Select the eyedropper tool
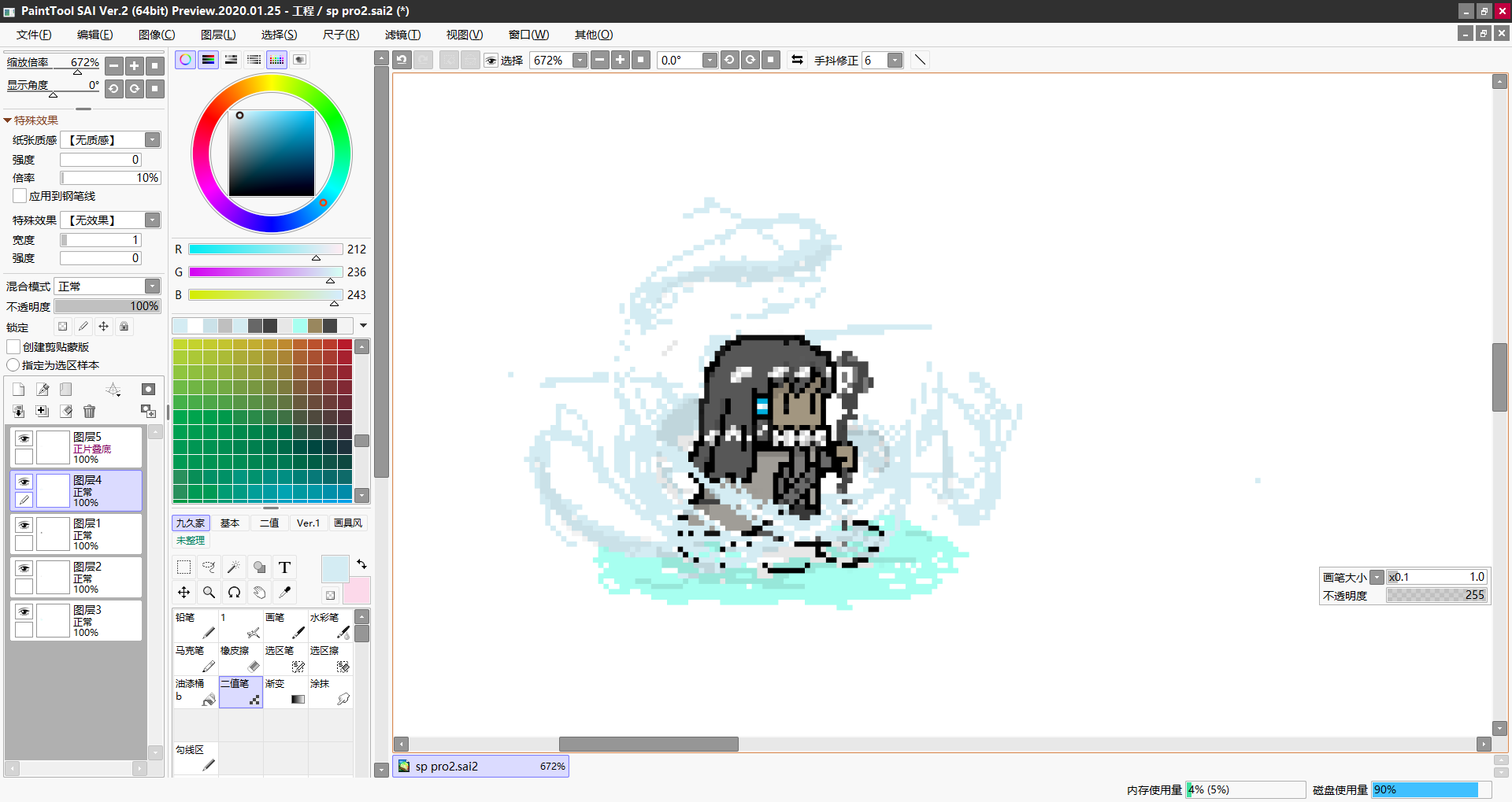This screenshot has height=802, width=1512. pos(284,593)
